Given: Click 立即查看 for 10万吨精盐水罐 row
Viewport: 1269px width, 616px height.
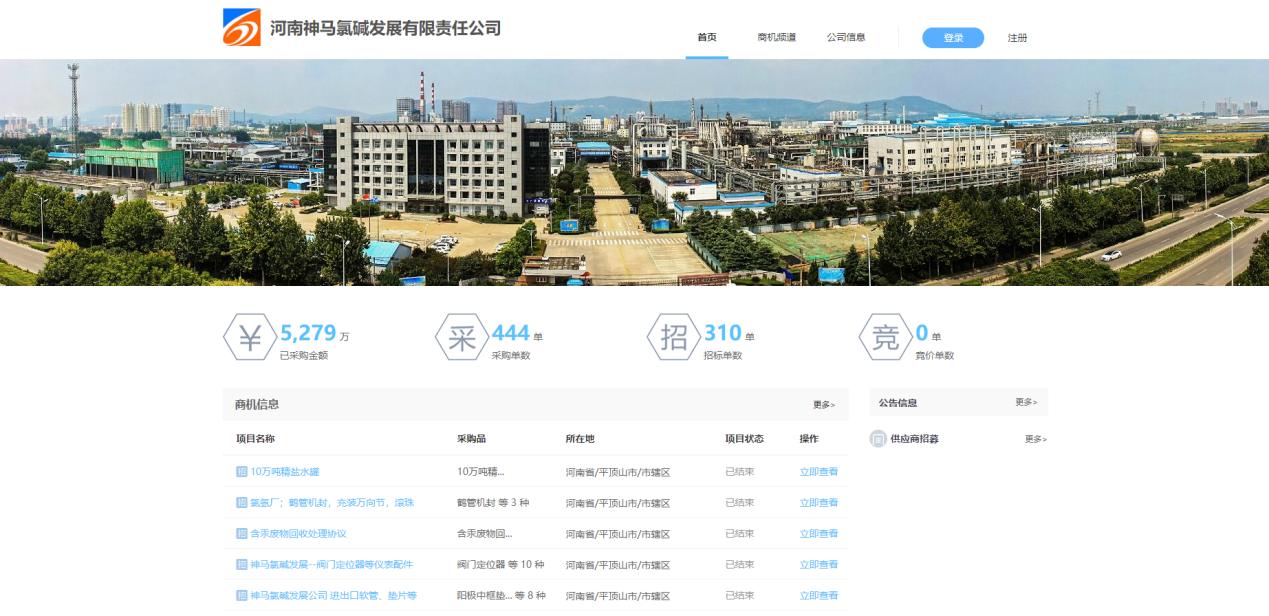Looking at the screenshot, I should pos(819,472).
